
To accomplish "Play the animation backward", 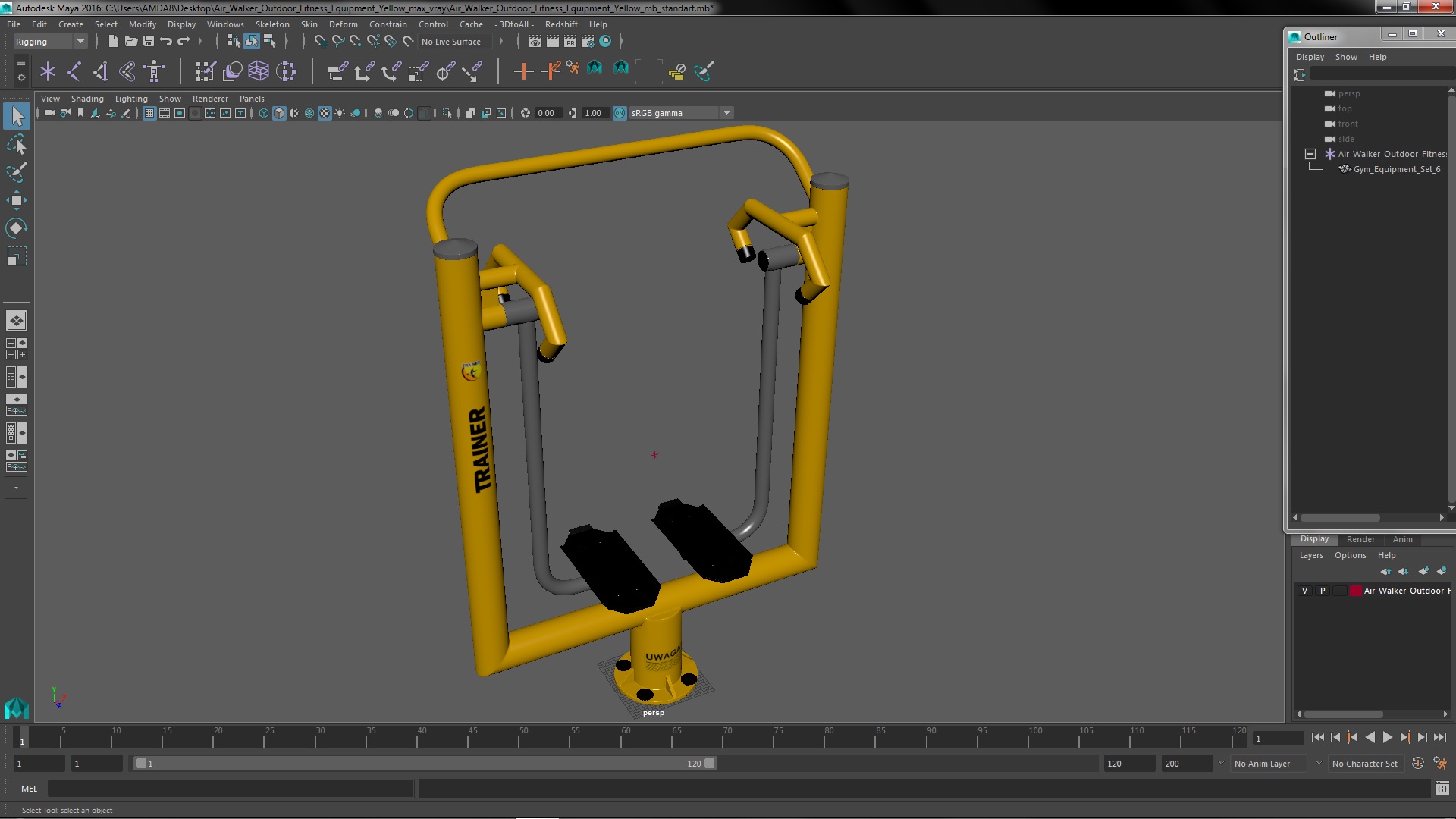I will 1370,737.
